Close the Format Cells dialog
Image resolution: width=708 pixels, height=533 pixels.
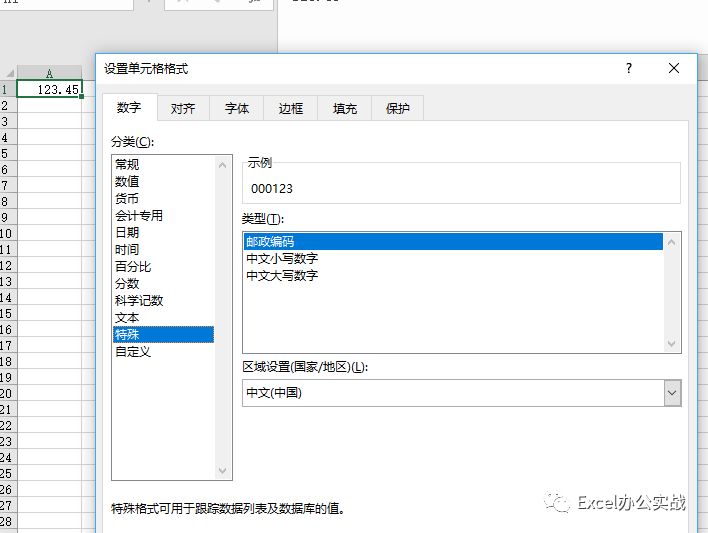point(674,68)
